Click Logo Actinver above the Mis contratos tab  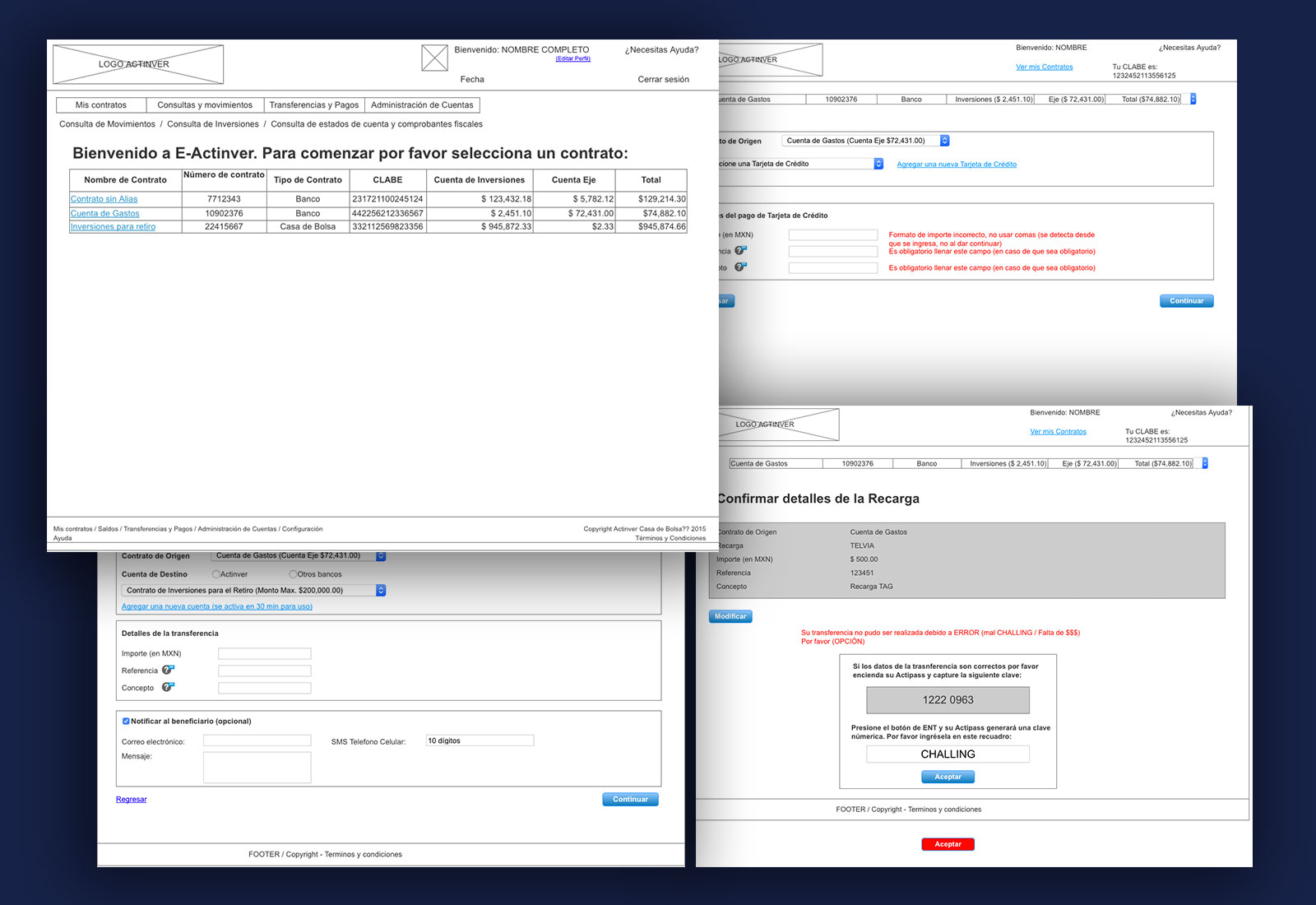138,64
